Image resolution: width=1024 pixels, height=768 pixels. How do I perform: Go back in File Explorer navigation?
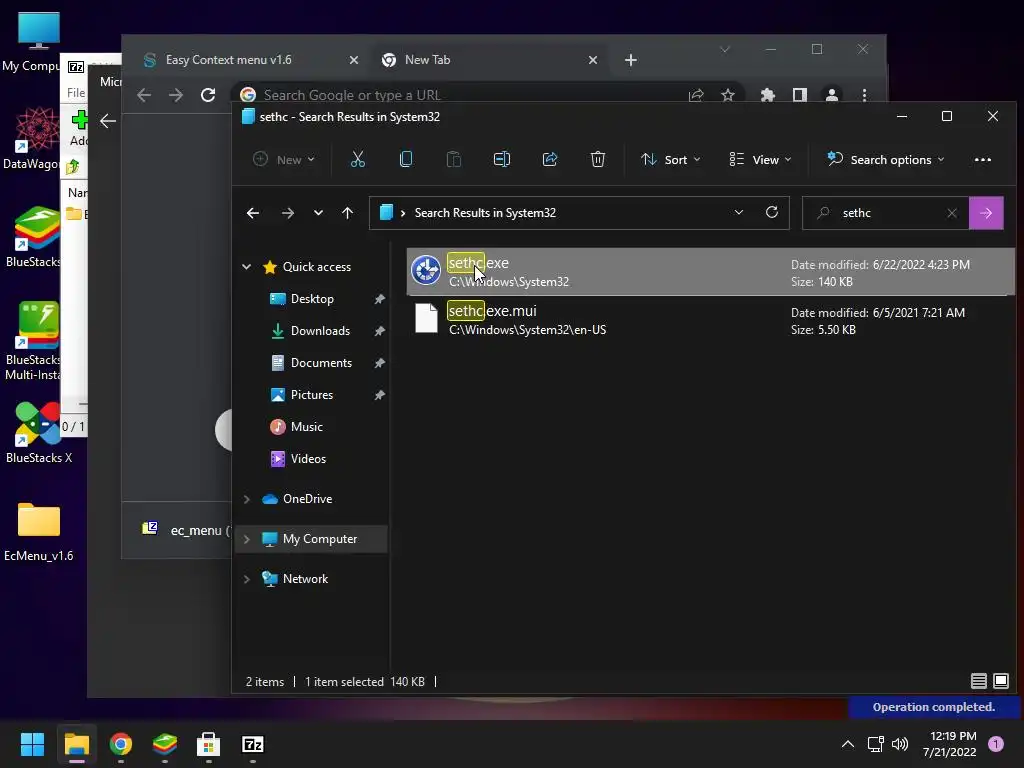pos(253,213)
